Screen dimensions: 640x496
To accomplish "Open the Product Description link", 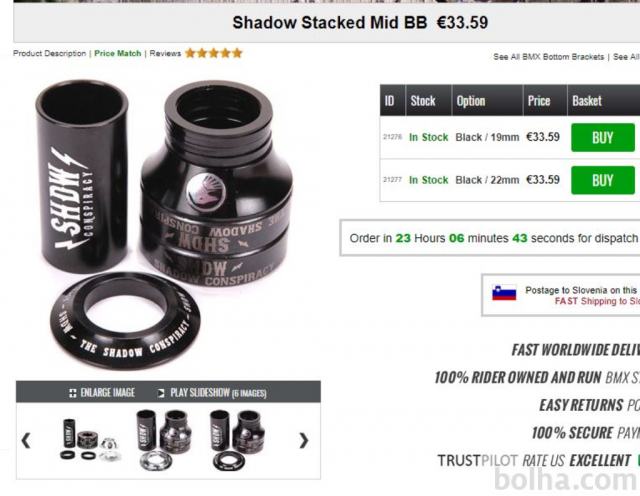I will (x=49, y=53).
